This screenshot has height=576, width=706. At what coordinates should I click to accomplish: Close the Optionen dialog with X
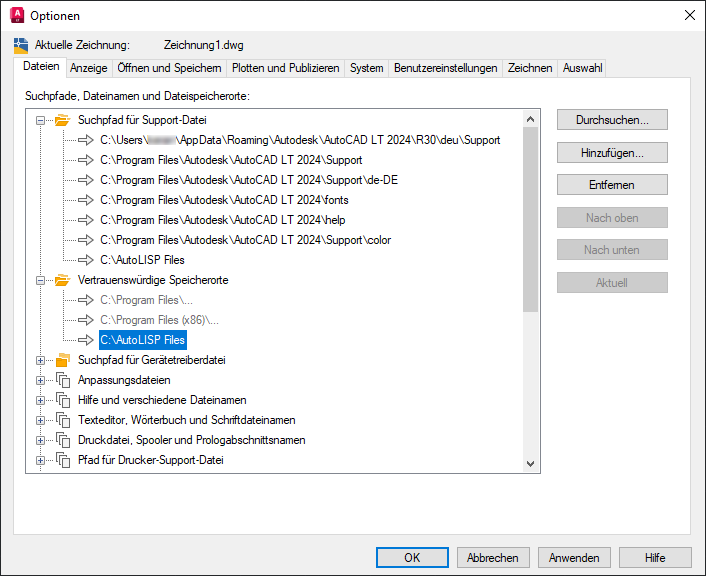(690, 15)
